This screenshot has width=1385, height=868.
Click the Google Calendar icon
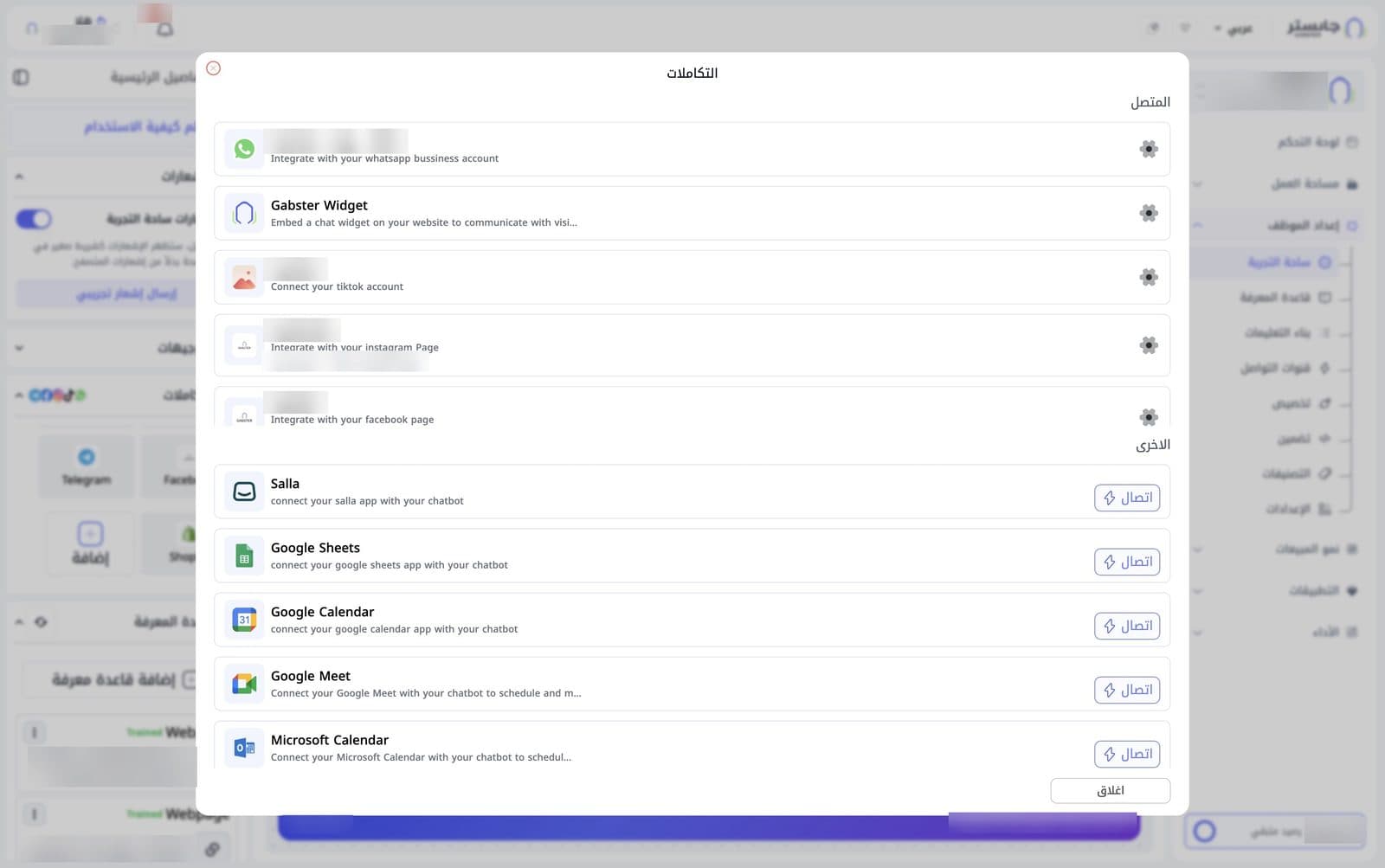[244, 620]
